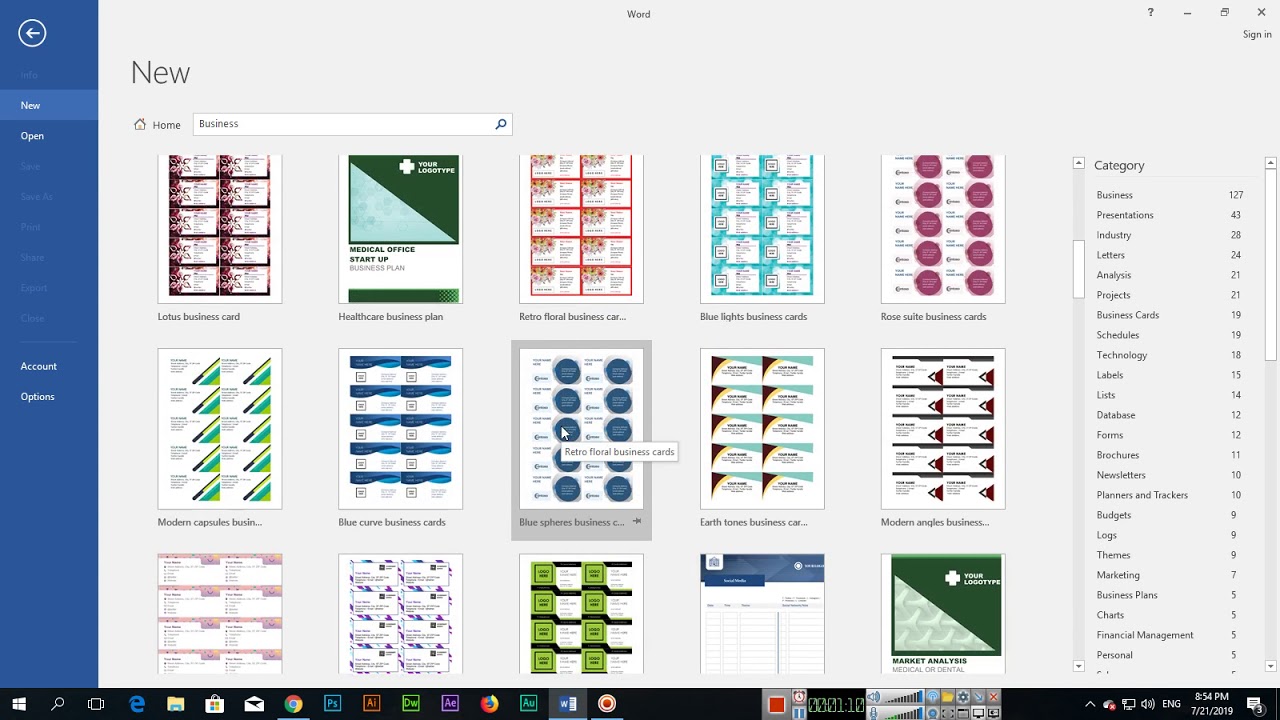Open File Explorer from taskbar
The height and width of the screenshot is (720, 1280).
176,704
